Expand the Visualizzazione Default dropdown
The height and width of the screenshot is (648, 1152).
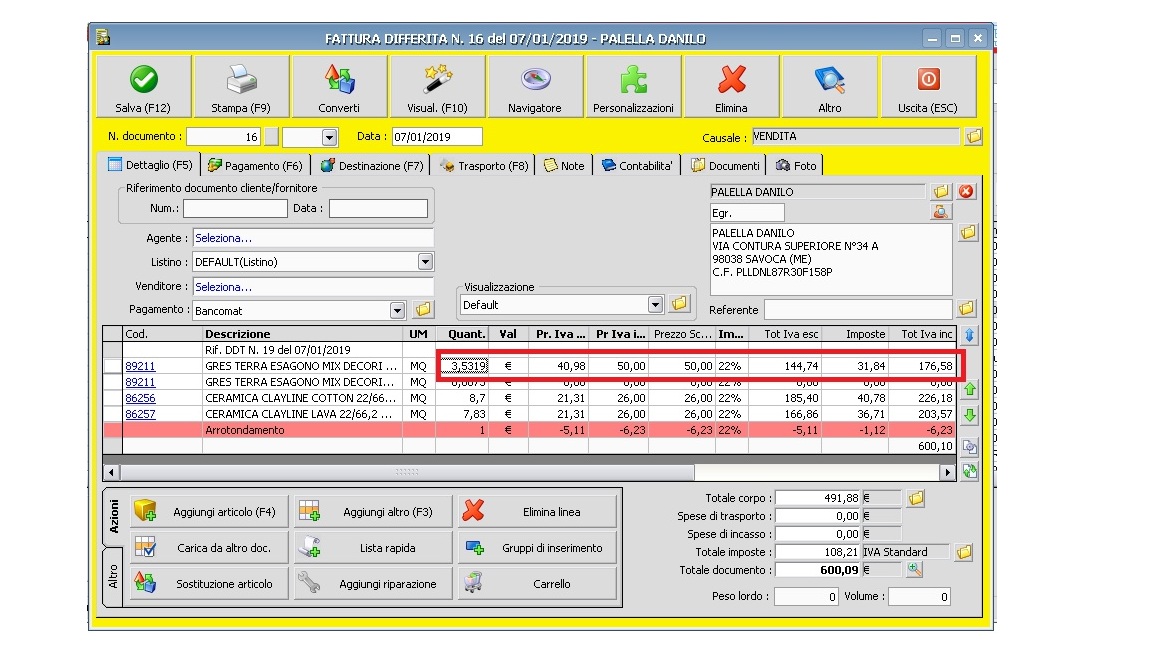pyautogui.click(x=655, y=304)
